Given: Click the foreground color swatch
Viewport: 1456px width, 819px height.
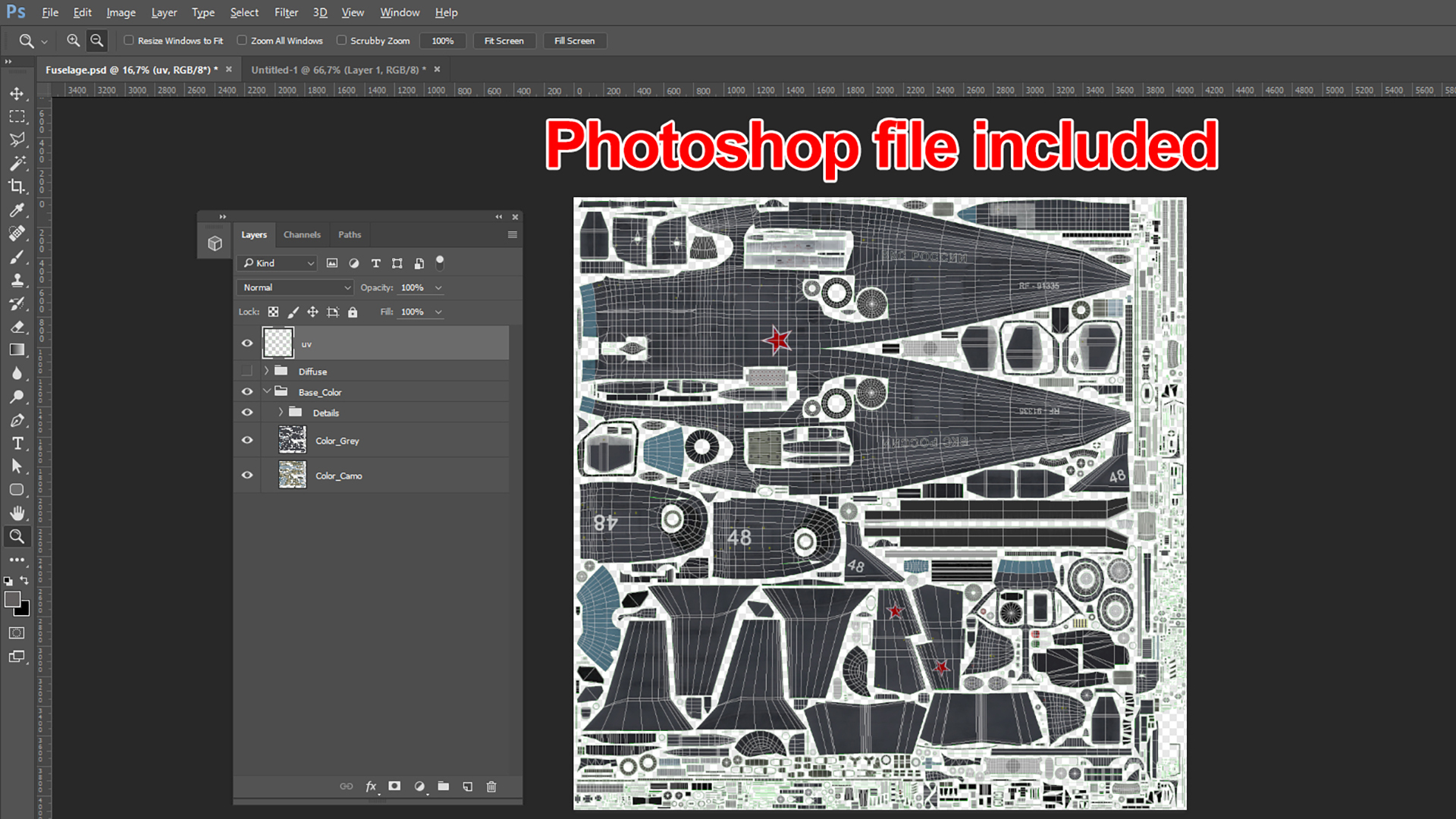Looking at the screenshot, I should 12,599.
